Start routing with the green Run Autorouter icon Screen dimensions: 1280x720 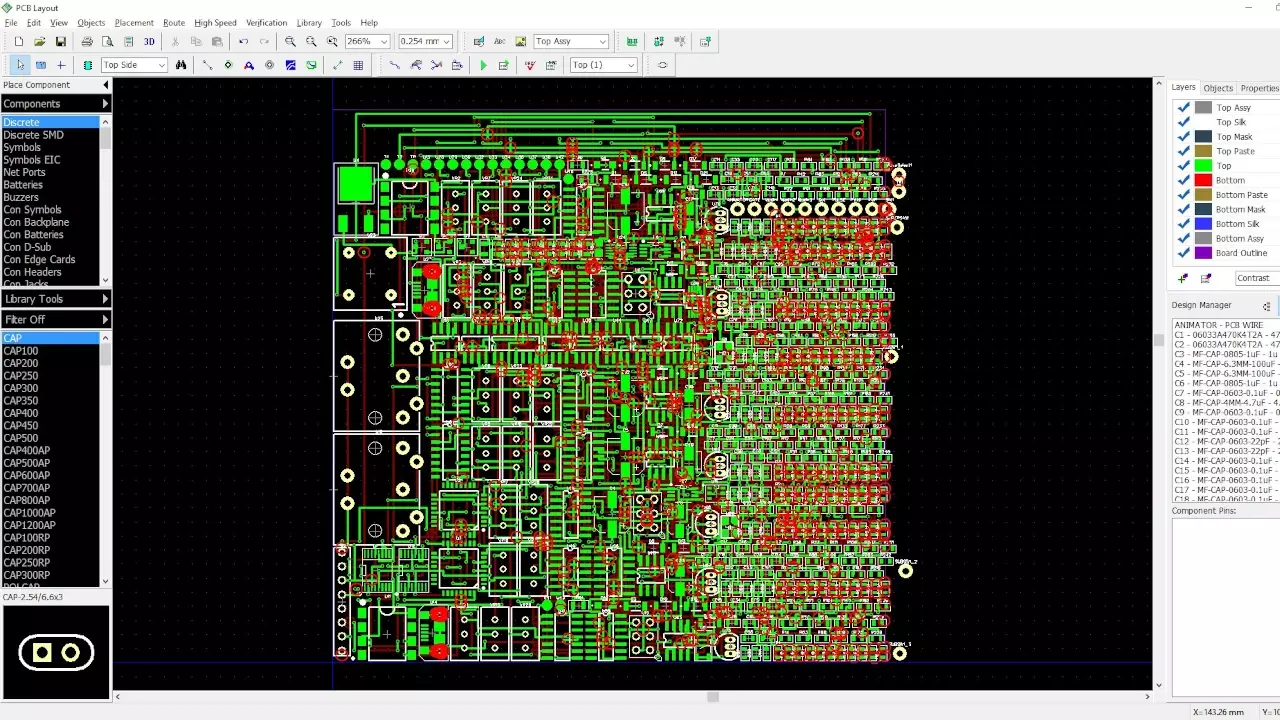tap(483, 64)
